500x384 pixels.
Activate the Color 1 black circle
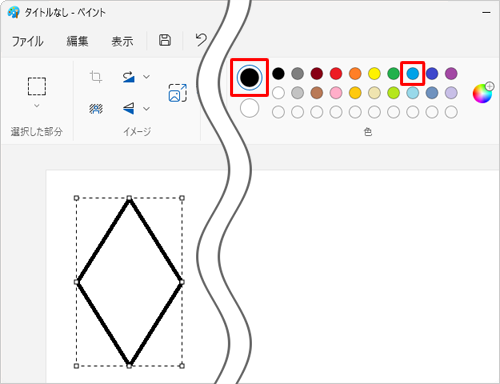pyautogui.click(x=249, y=77)
